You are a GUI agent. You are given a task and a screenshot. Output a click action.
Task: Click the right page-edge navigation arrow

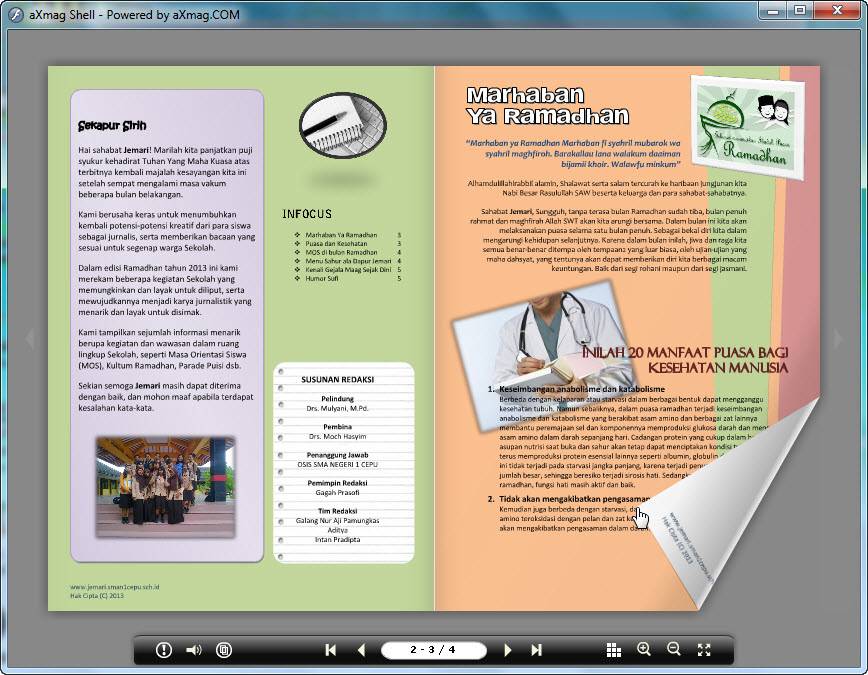[x=838, y=337]
